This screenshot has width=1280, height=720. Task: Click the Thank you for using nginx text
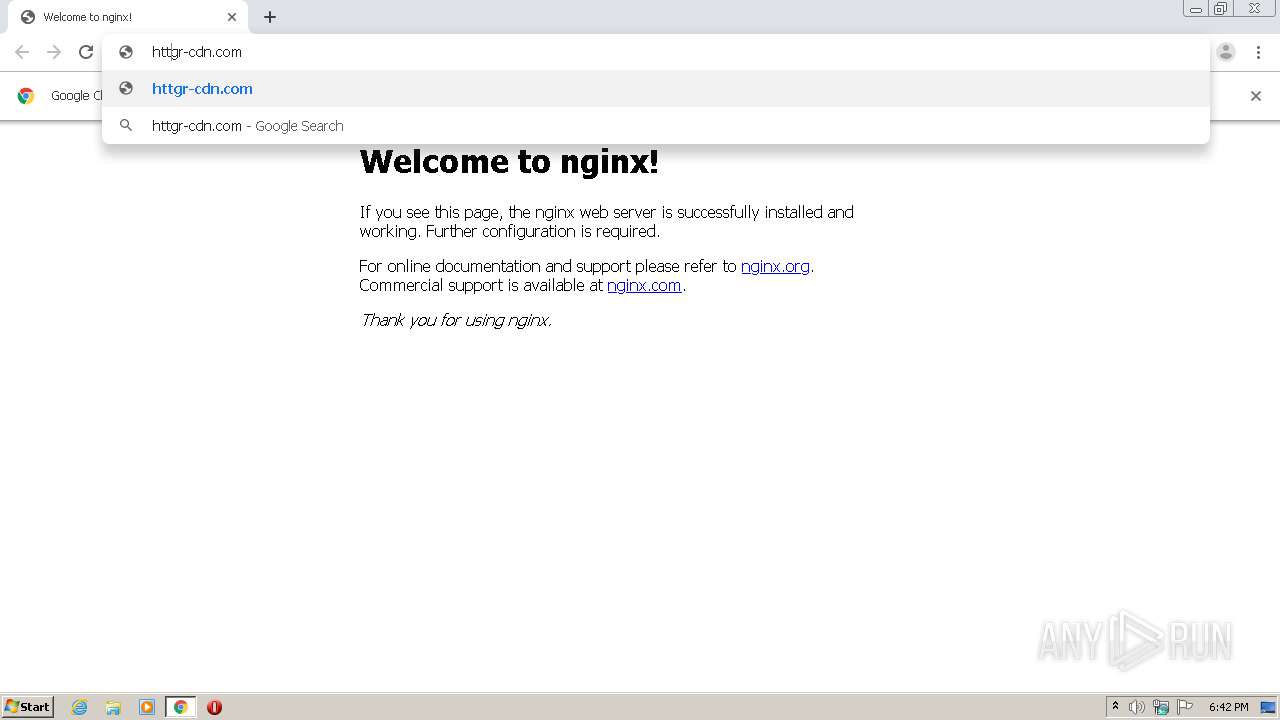[456, 320]
